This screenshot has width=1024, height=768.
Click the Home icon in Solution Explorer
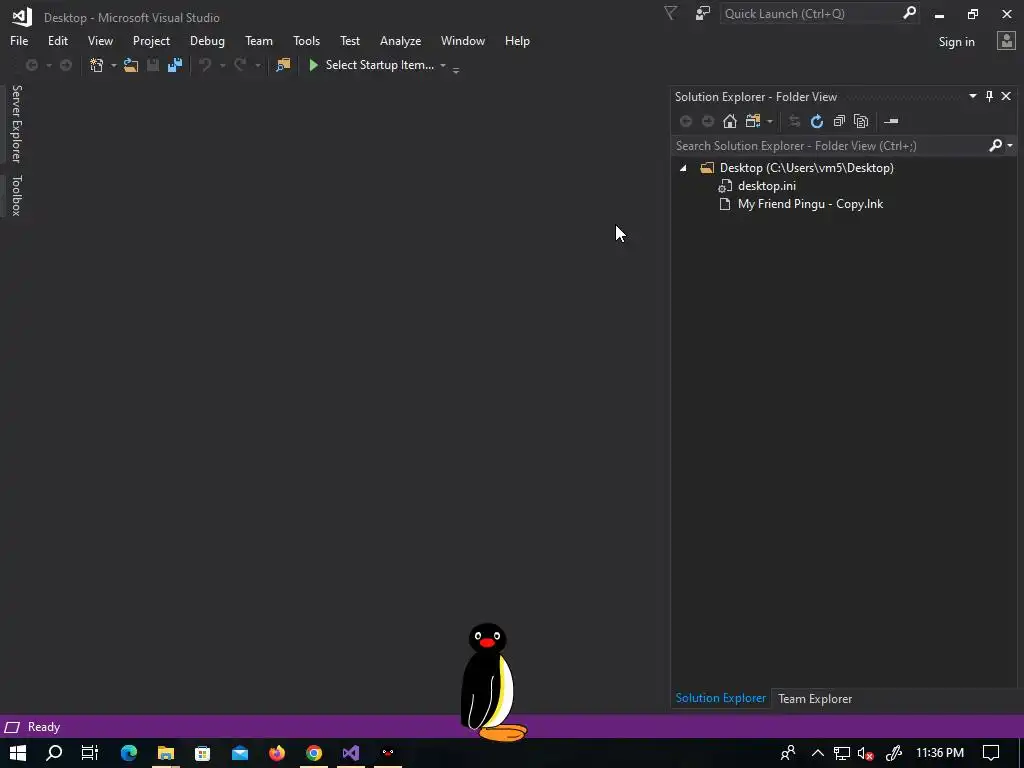tap(729, 121)
